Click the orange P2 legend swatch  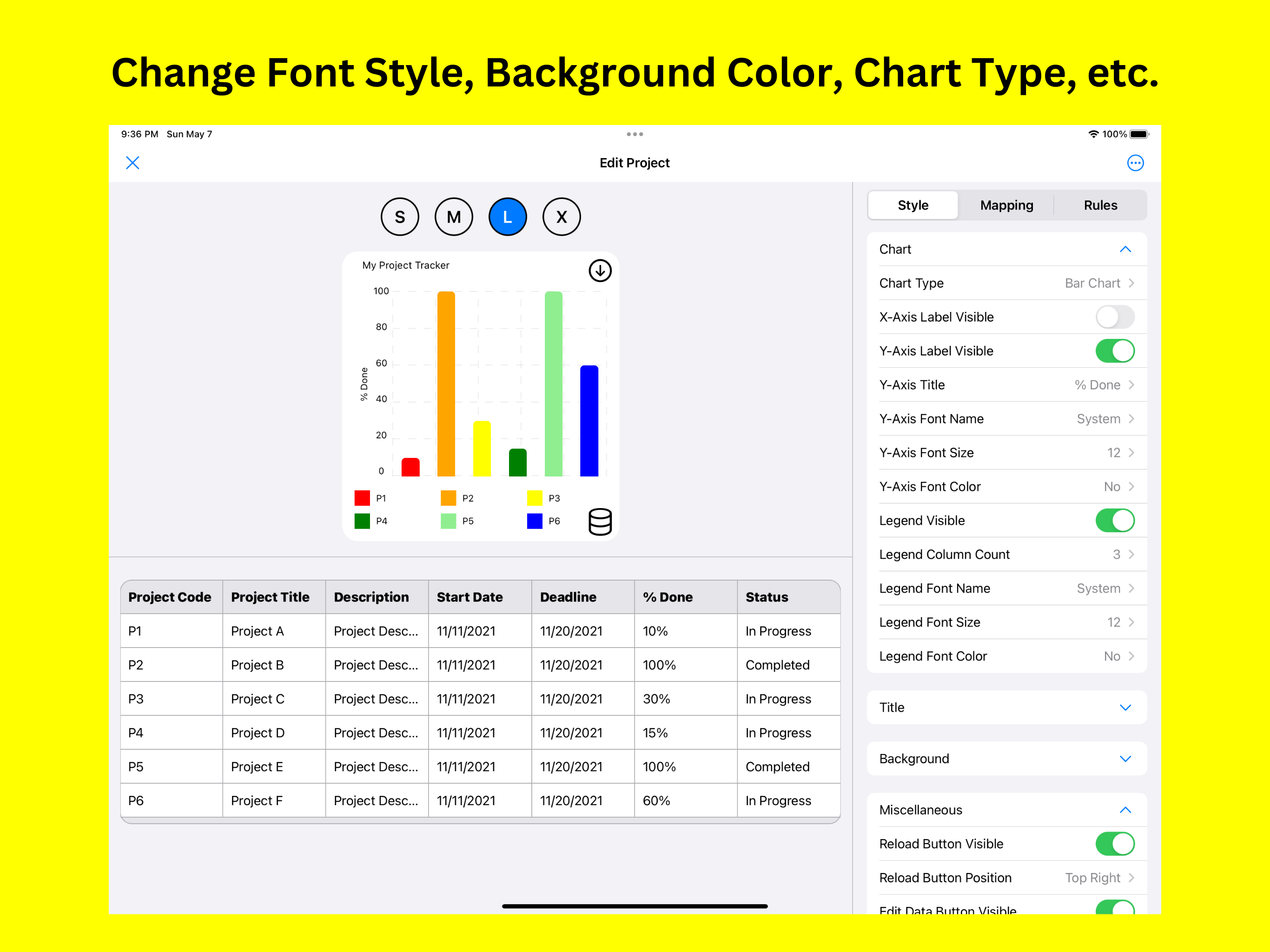click(x=449, y=498)
